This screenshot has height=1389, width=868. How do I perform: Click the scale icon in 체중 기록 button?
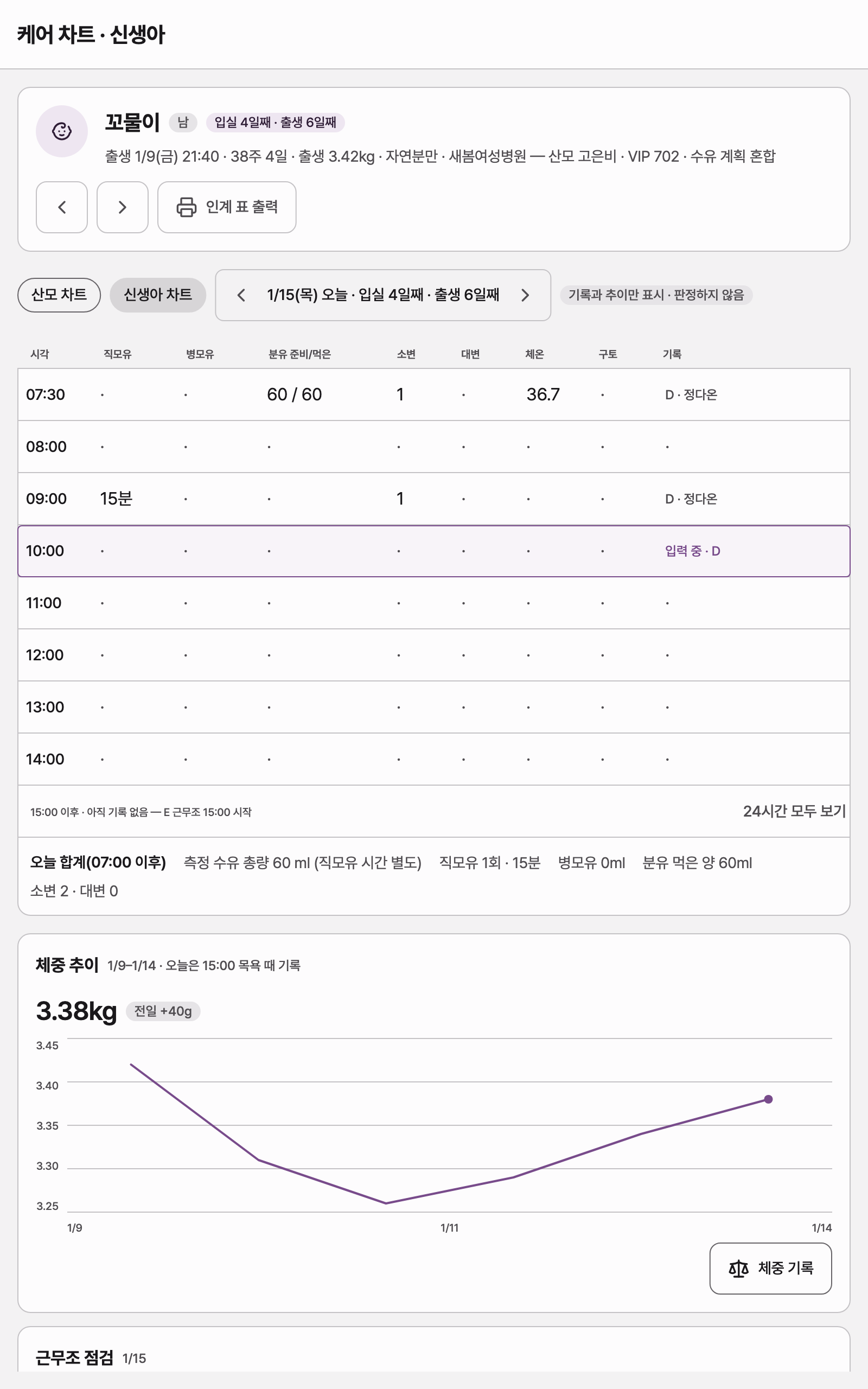point(738,1269)
